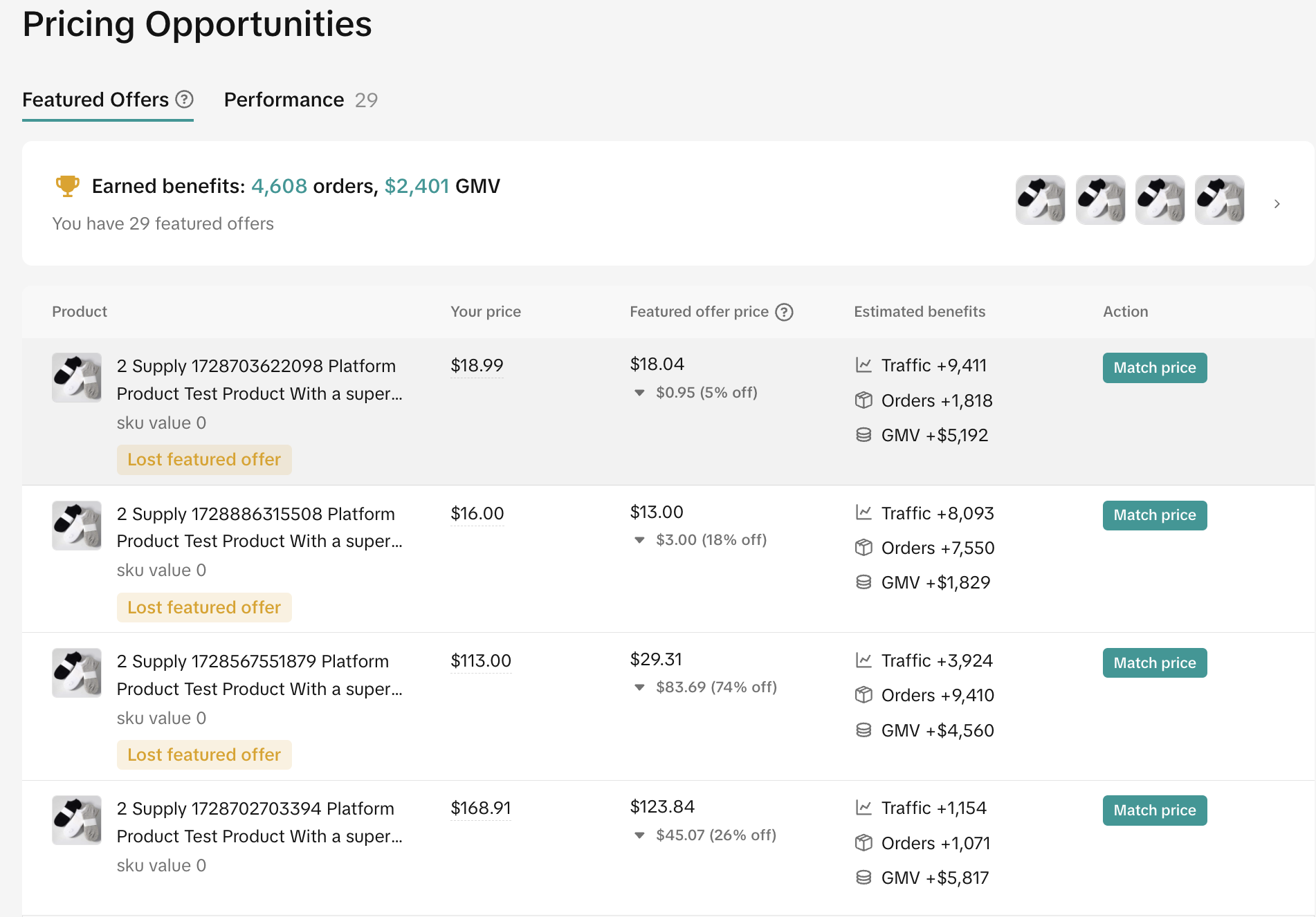The image size is (1316, 917).
Task: Expand the $45.07 (26% off) discount arrow
Action: [639, 835]
